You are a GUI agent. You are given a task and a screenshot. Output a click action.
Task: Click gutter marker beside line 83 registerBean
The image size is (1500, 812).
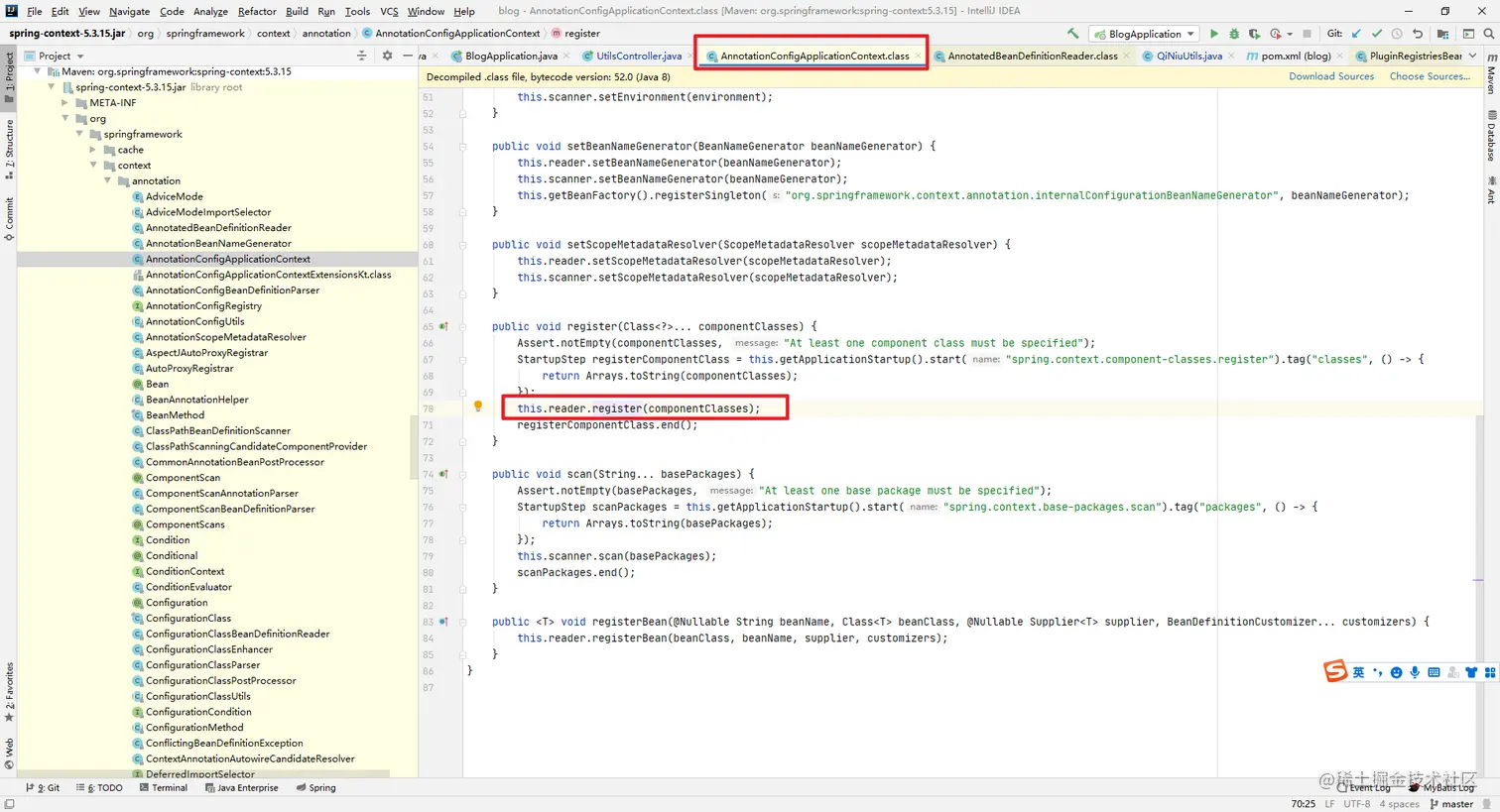[443, 622]
